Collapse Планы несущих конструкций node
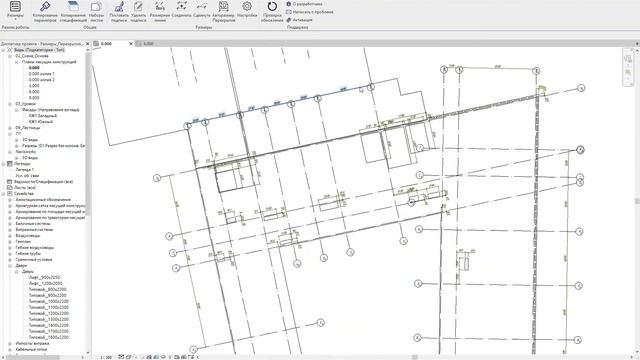The width and height of the screenshot is (640, 360). (x=17, y=62)
